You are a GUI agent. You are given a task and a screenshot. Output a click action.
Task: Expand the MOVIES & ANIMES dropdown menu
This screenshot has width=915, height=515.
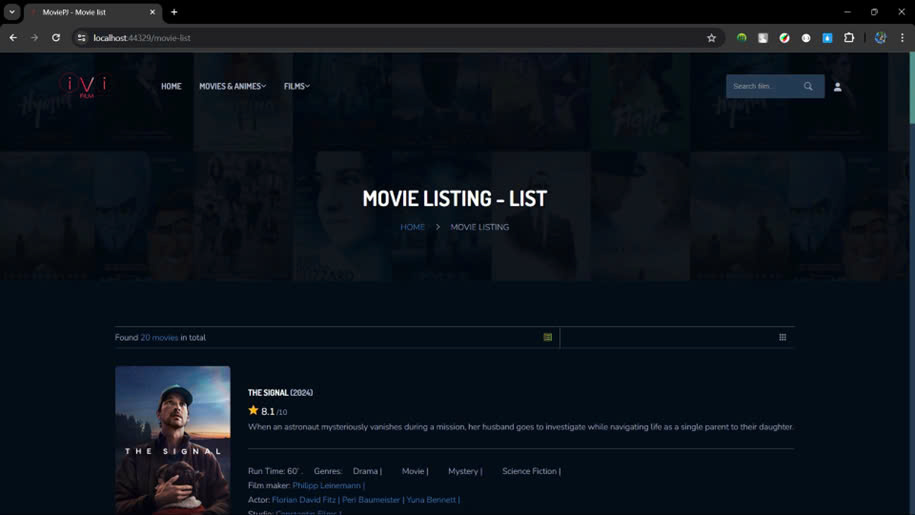tap(232, 86)
